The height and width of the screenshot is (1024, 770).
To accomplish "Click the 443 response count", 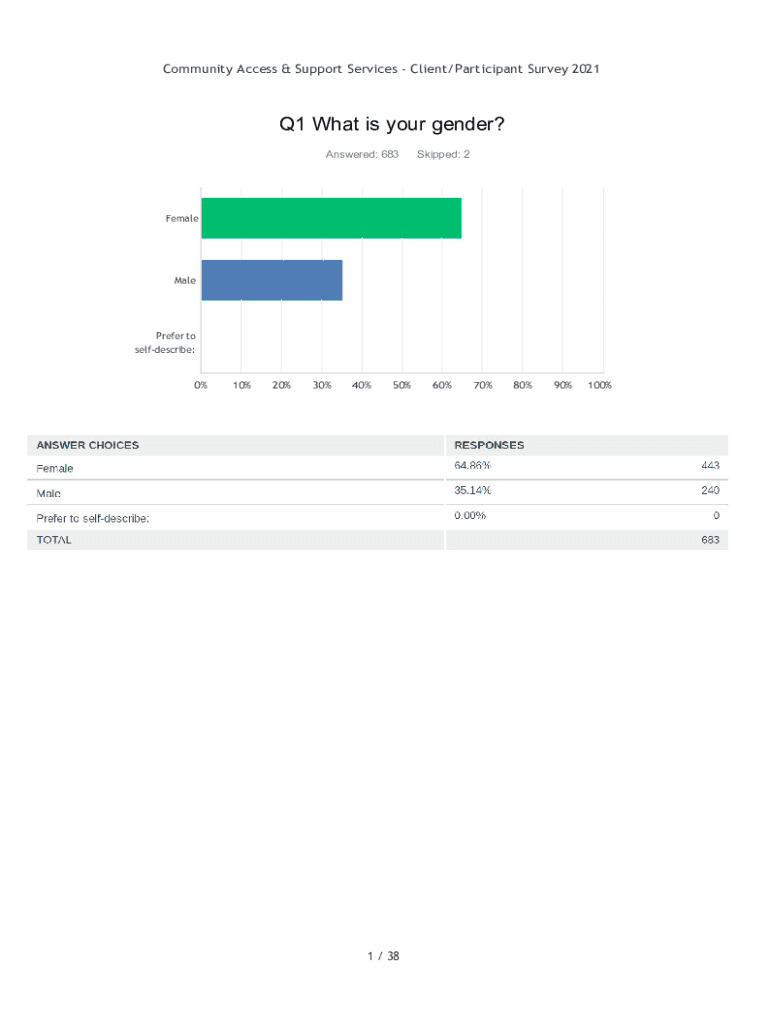I will click(710, 466).
